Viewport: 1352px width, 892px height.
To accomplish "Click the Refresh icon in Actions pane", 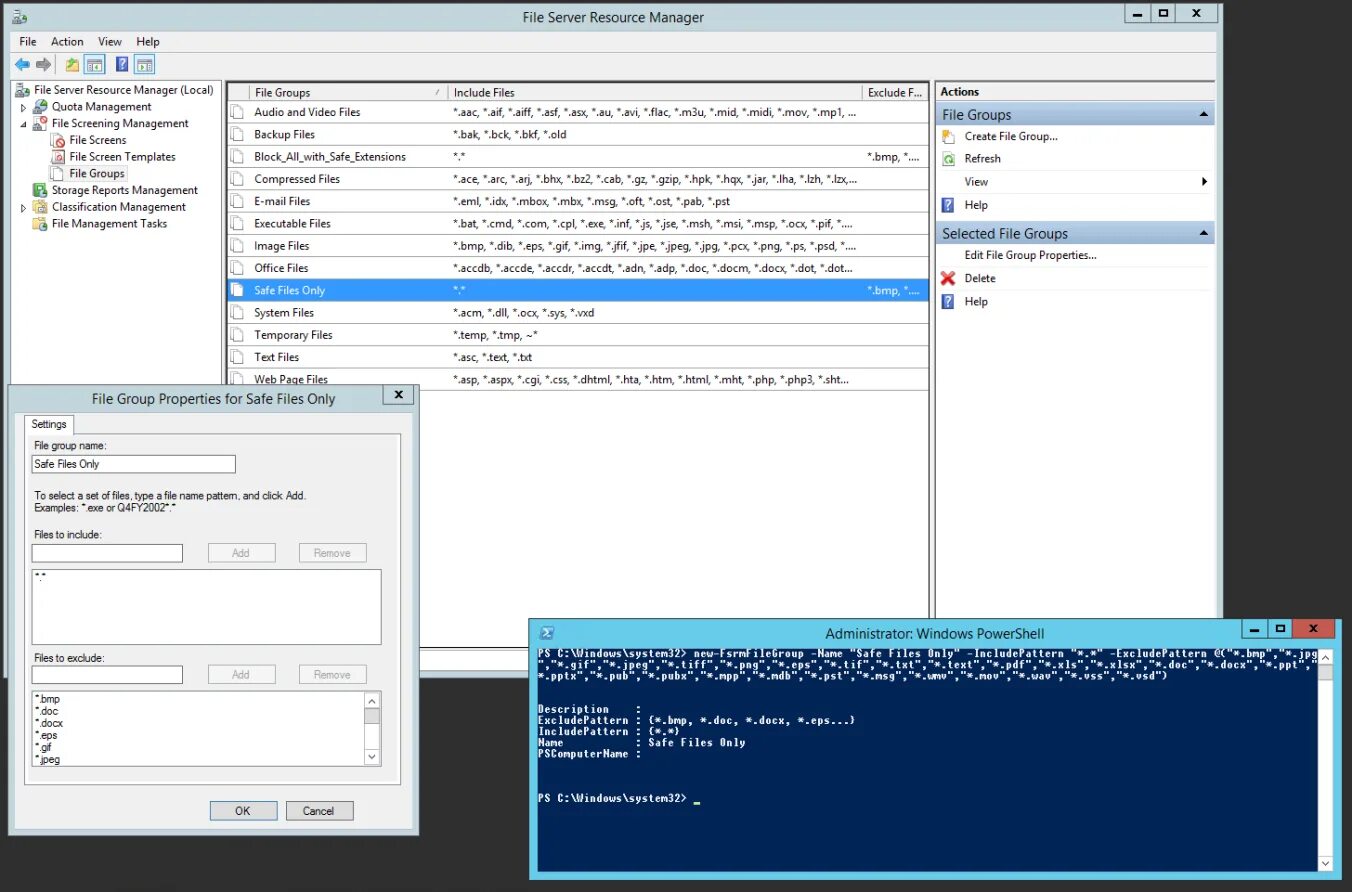I will [x=949, y=159].
